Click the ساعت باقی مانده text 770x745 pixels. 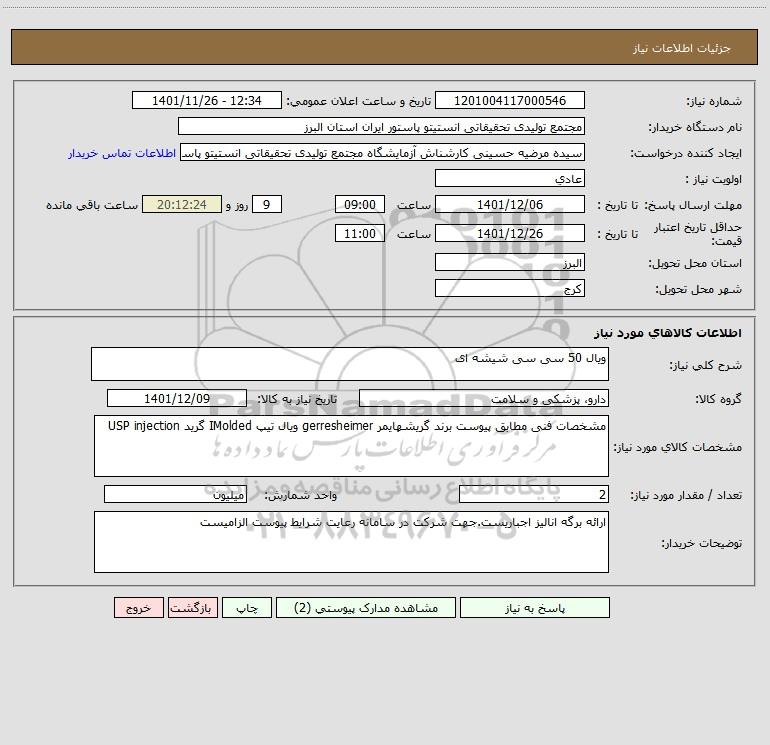click(92, 205)
